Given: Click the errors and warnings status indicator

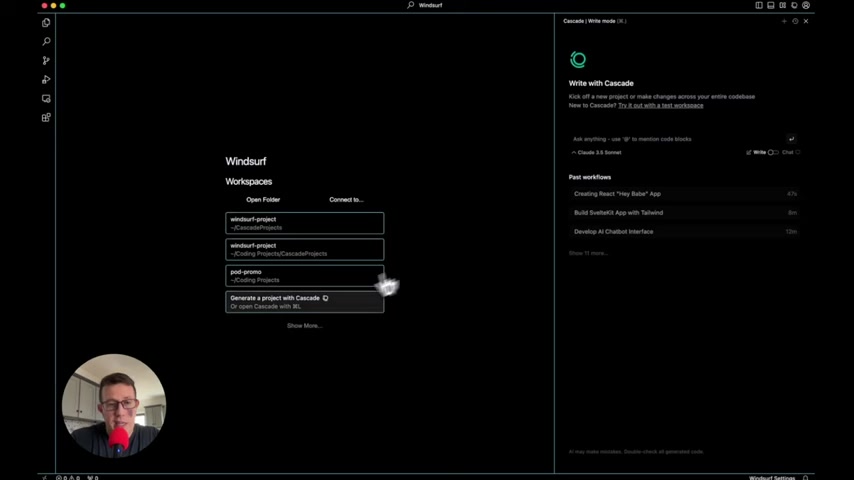Looking at the screenshot, I should pos(68,477).
